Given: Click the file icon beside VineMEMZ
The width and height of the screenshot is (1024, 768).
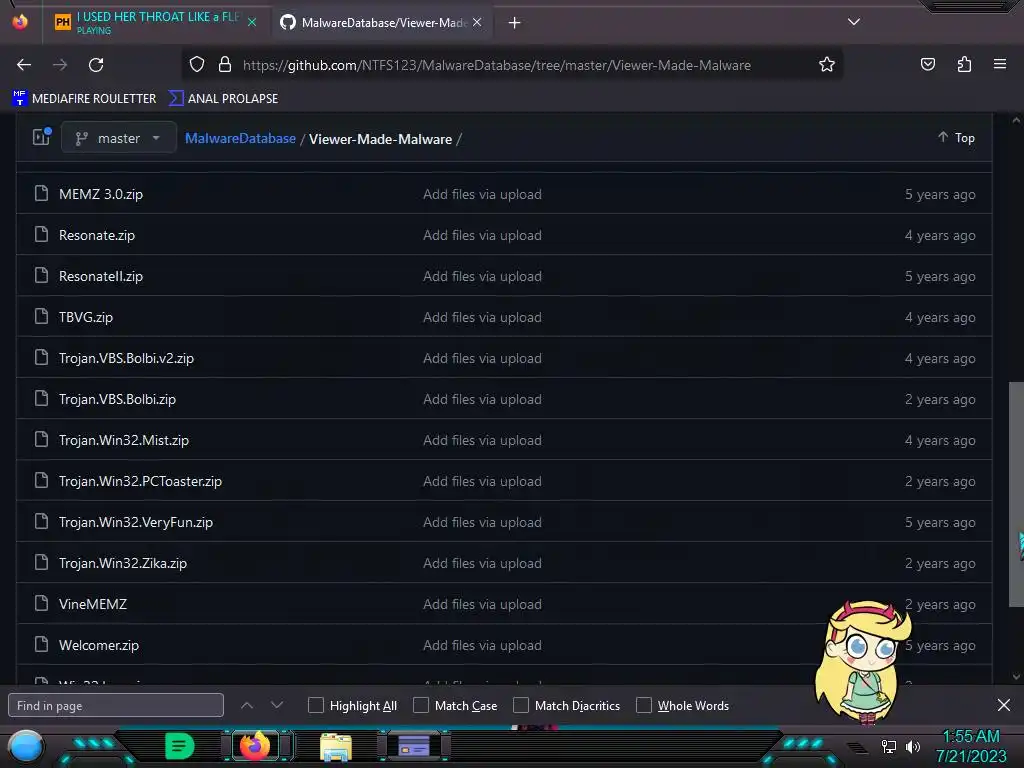Looking at the screenshot, I should (41, 603).
